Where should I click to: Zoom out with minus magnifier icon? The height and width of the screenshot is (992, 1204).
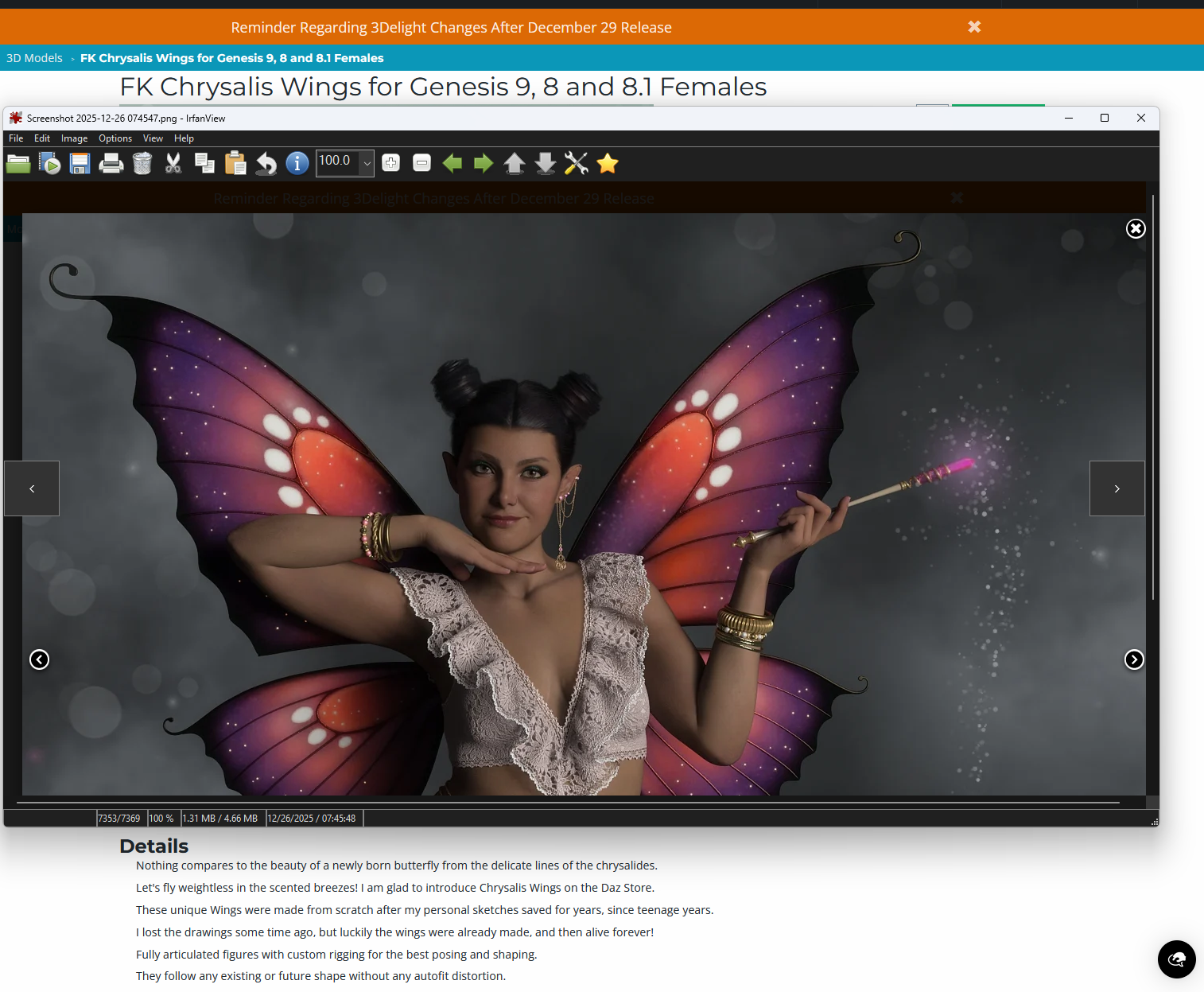pos(421,163)
